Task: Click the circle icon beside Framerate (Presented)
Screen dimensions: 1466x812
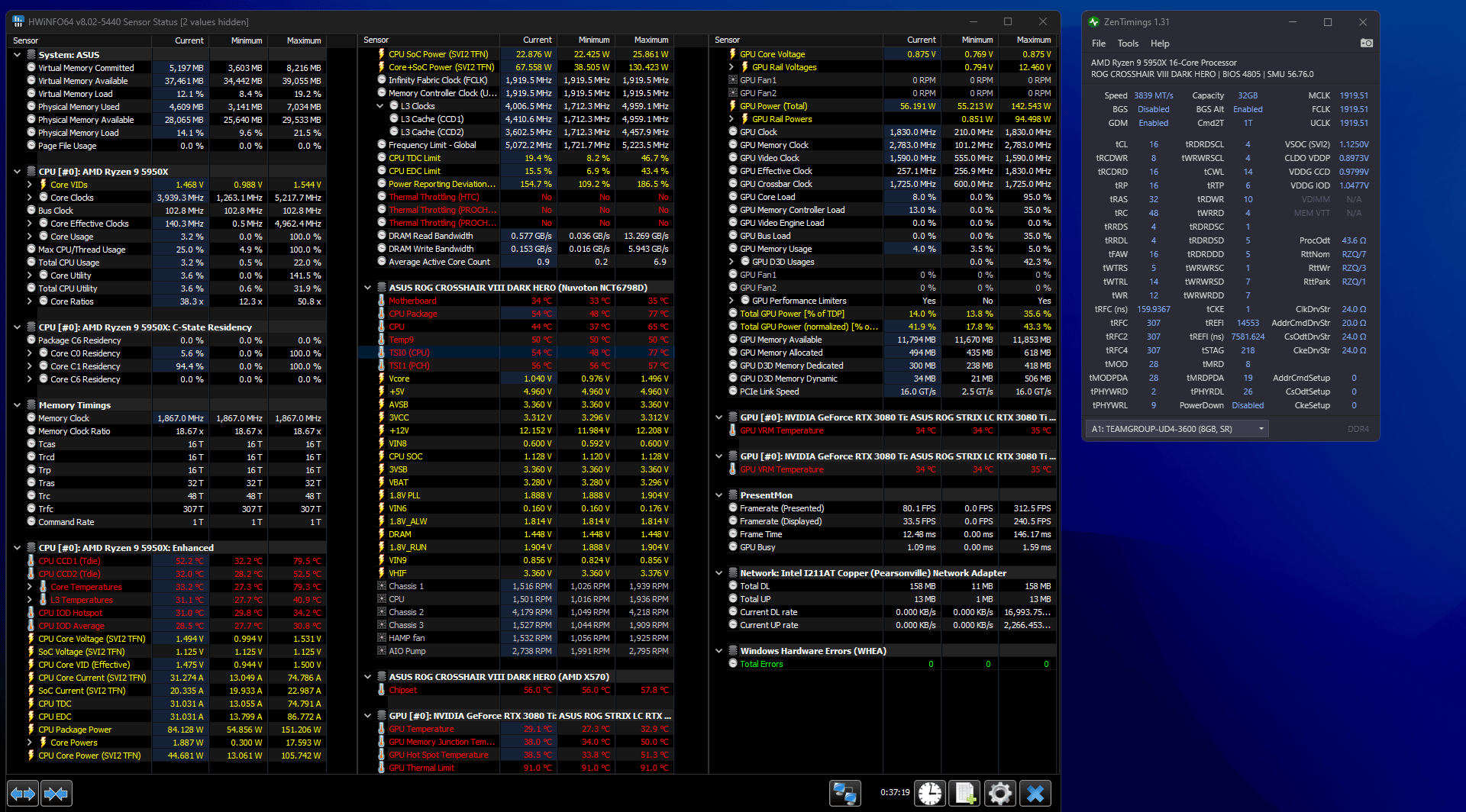Action: pos(733,508)
